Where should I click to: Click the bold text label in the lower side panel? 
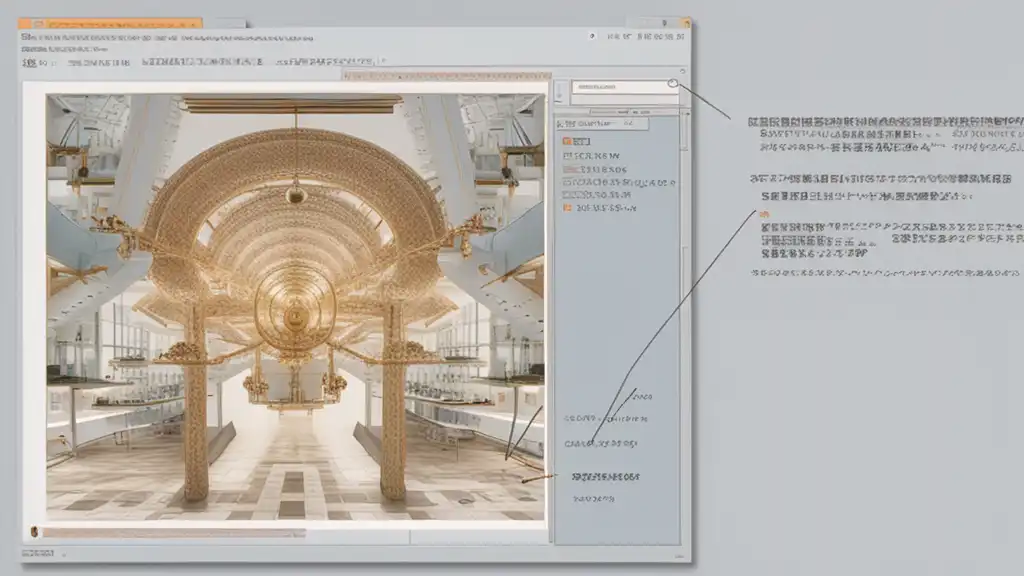605,477
